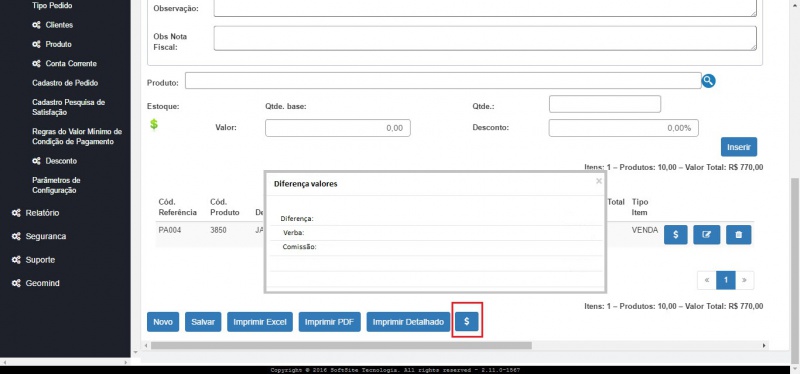The image size is (800, 374).
Task: Click the Desconto percentage field
Action: pos(623,128)
